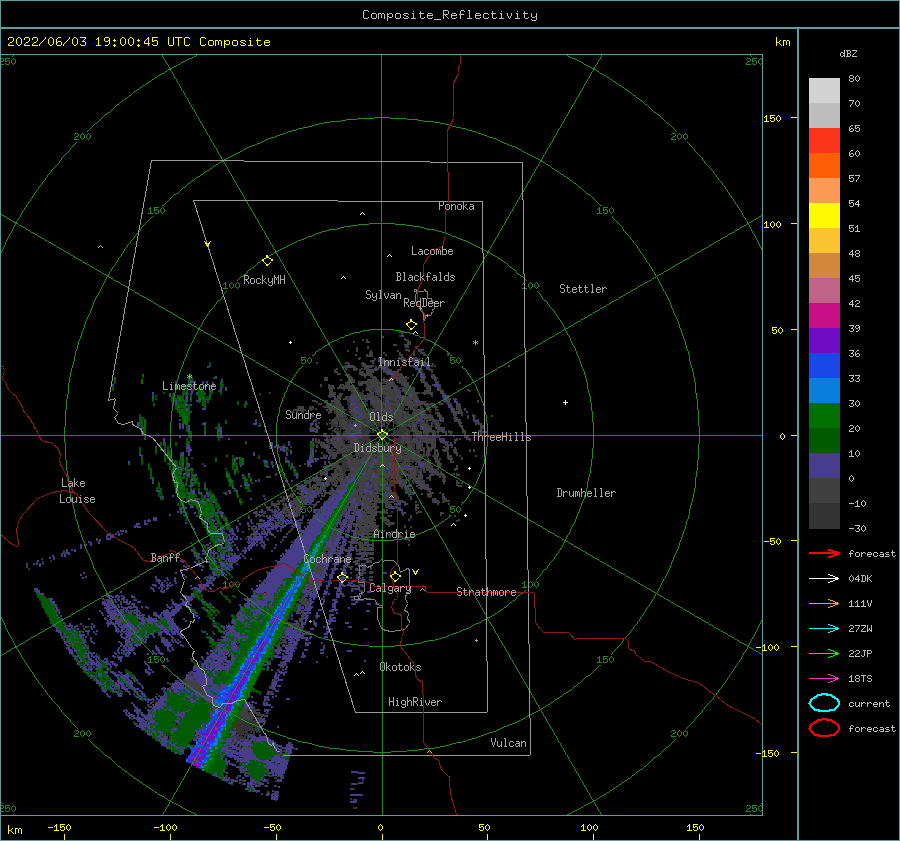Viewport: 900px width, 841px height.
Task: Click the Sylvan label
Action: coord(383,295)
